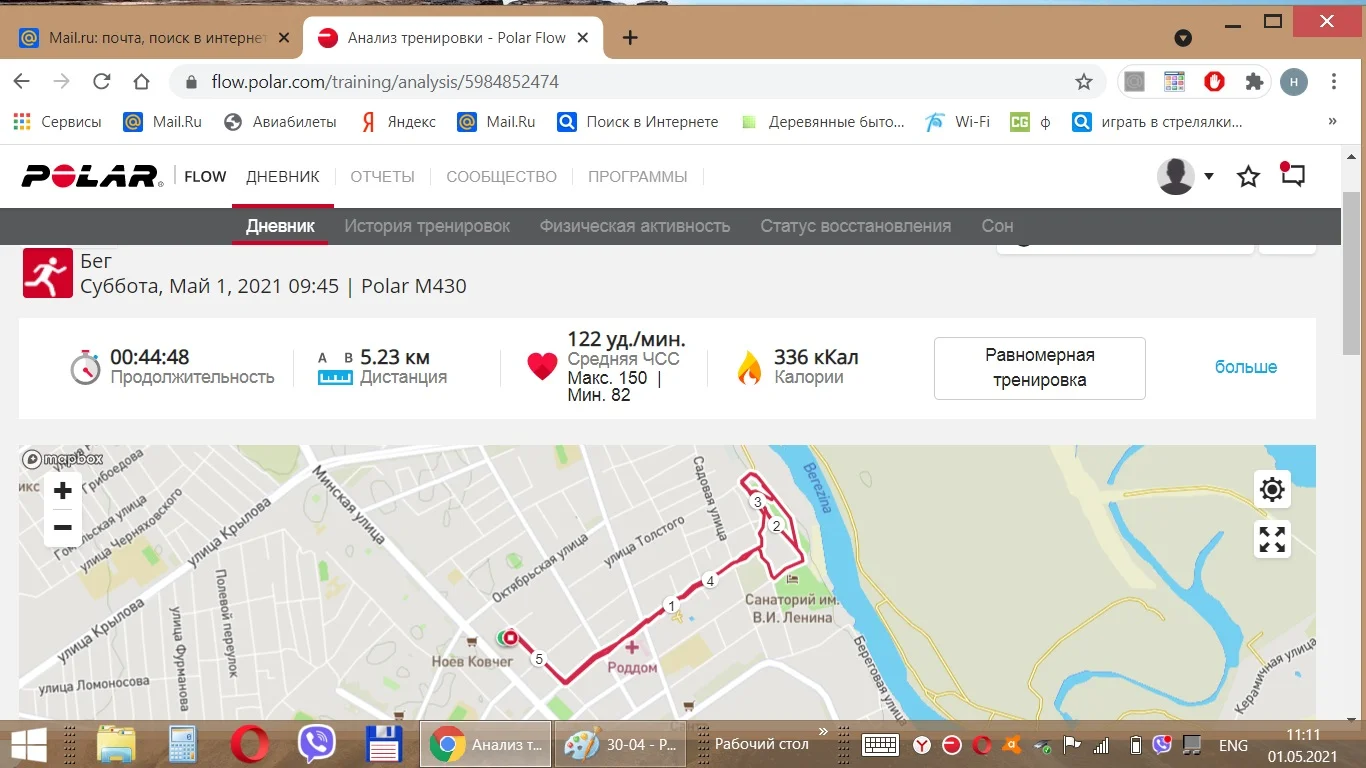Switch to the История тренировок tab
Image resolution: width=1366 pixels, height=768 pixels.
(427, 226)
